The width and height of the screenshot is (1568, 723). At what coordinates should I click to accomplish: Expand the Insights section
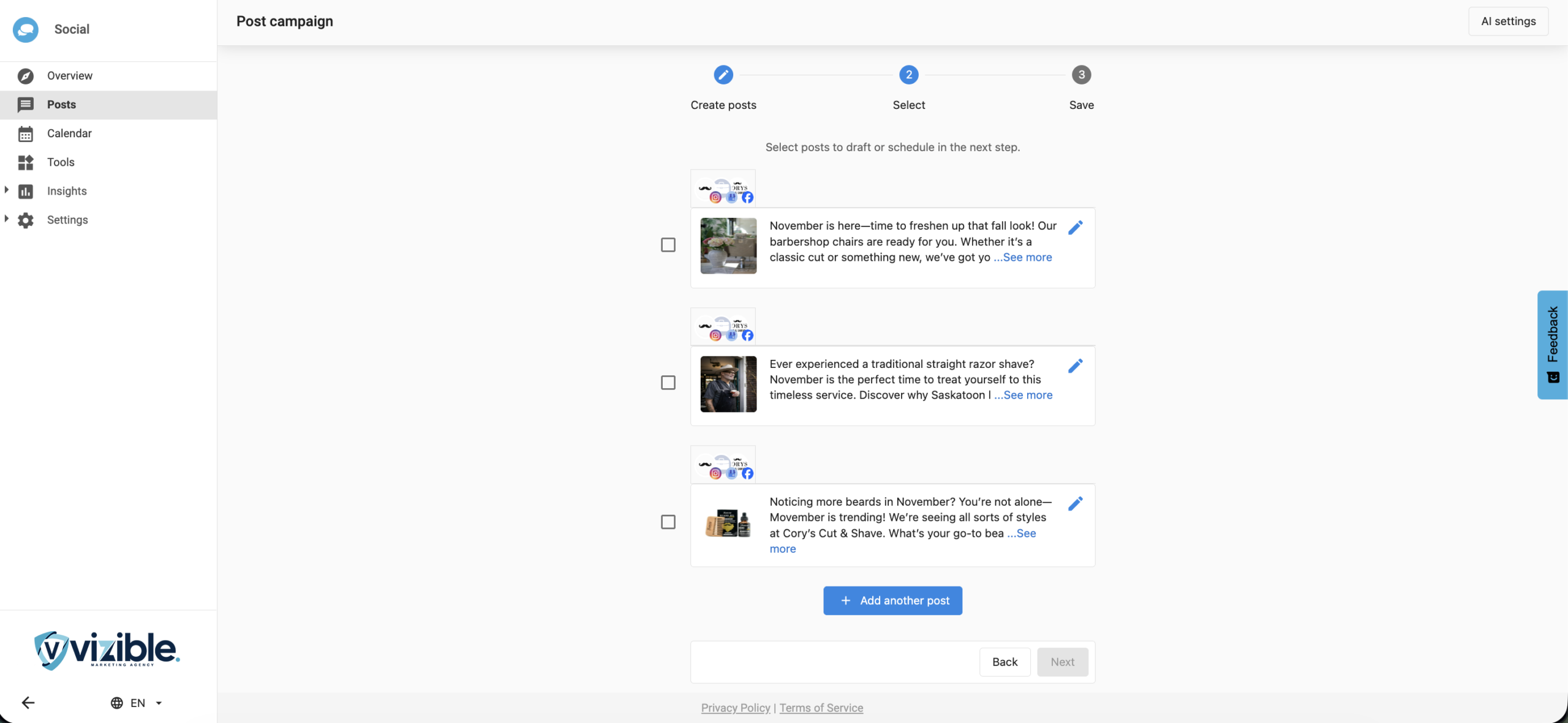(7, 190)
